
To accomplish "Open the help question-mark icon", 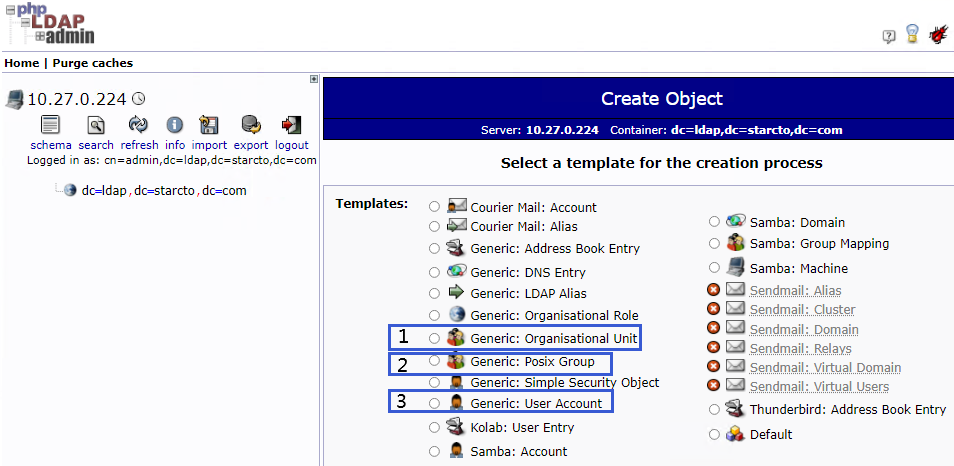I will pos(889,36).
